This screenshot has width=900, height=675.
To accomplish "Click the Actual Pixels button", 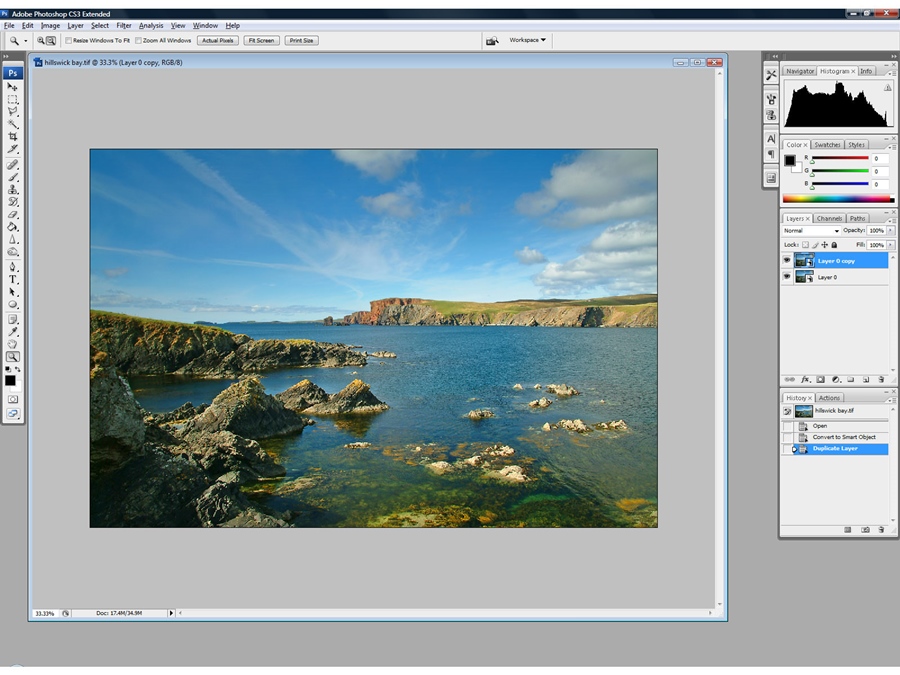I will click(217, 41).
